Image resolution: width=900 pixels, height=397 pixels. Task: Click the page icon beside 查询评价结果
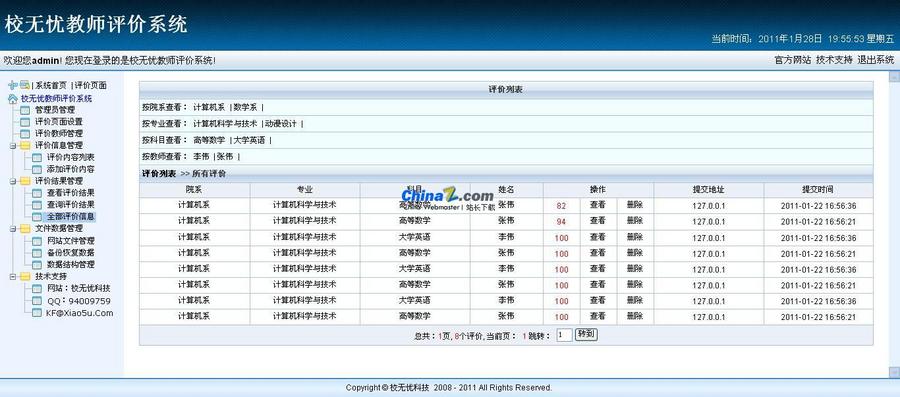(37, 205)
